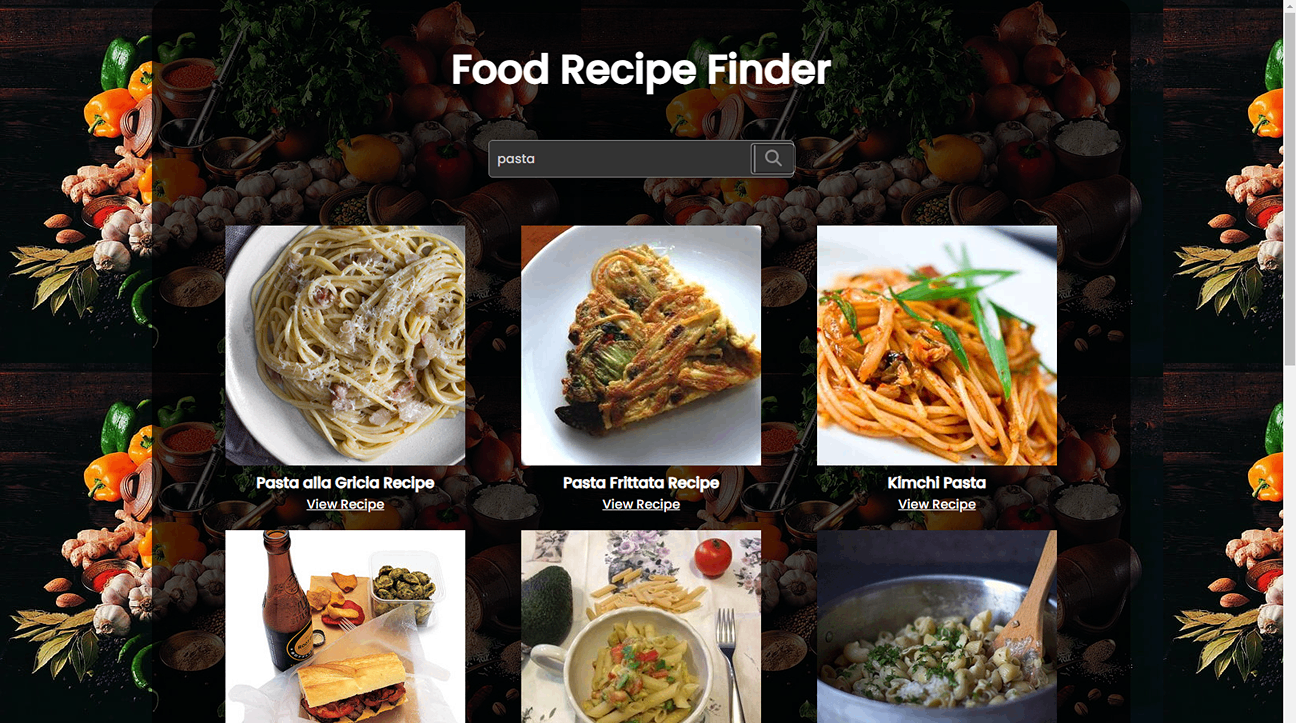Viewport: 1296px width, 723px height.
Task: Click the magnifying glass search icon
Action: pyautogui.click(x=773, y=158)
